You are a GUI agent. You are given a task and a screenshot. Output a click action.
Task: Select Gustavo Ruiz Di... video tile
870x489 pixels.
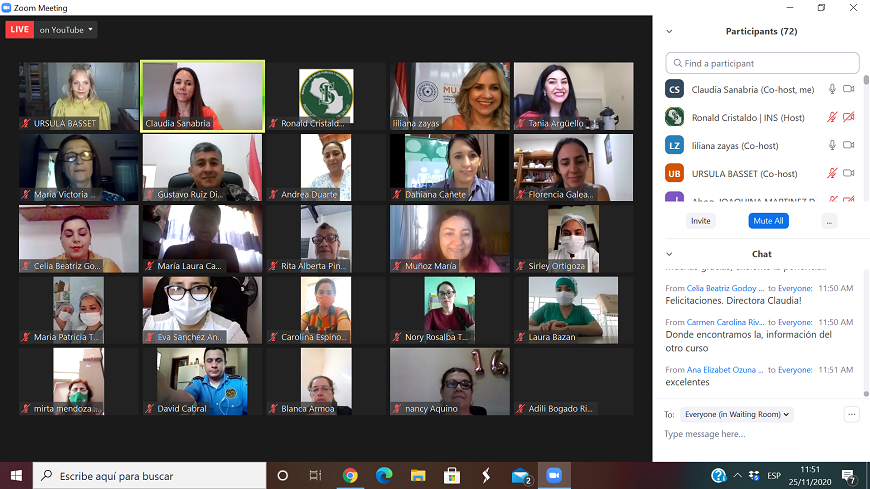[x=203, y=167]
